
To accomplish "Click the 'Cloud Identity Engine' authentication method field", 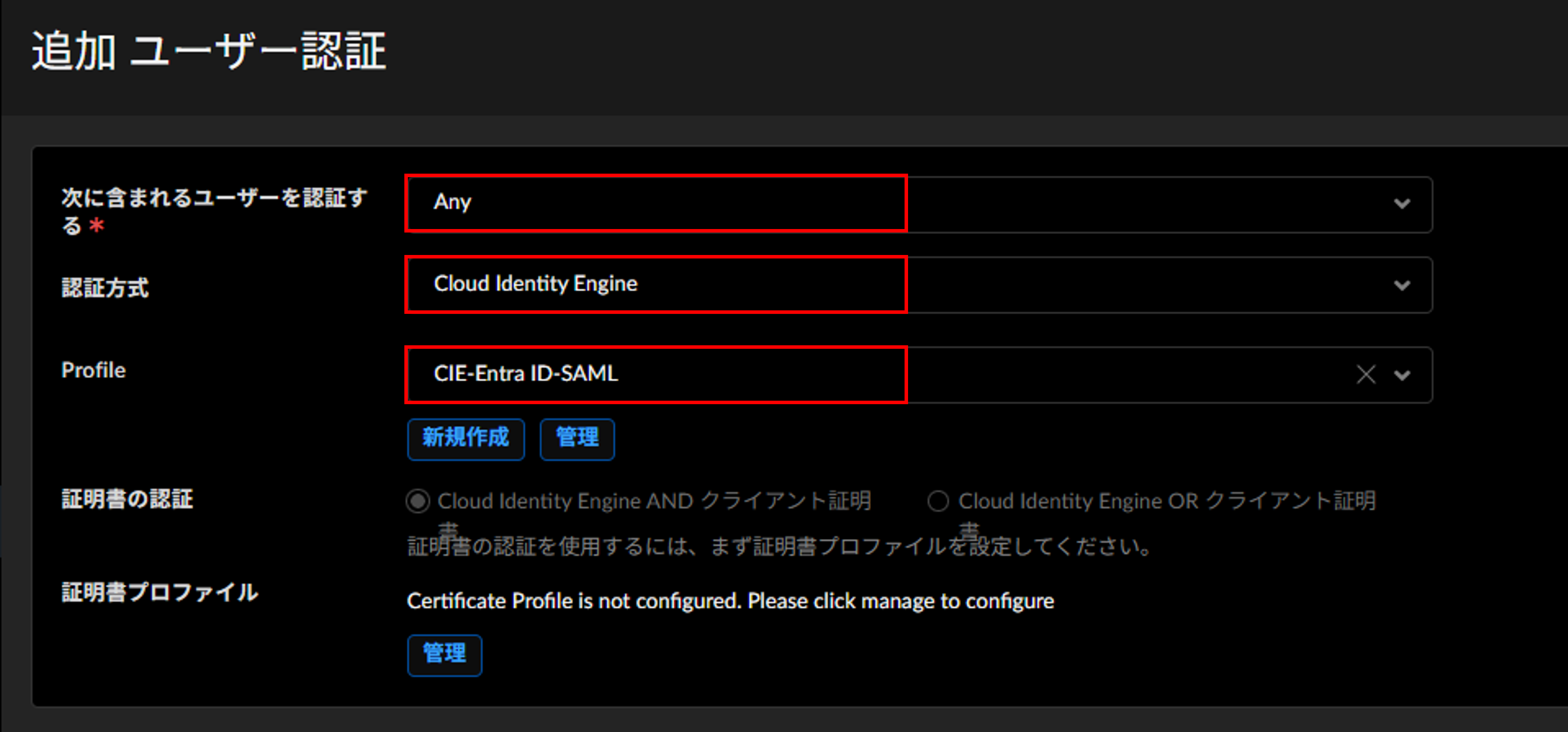I will point(919,285).
